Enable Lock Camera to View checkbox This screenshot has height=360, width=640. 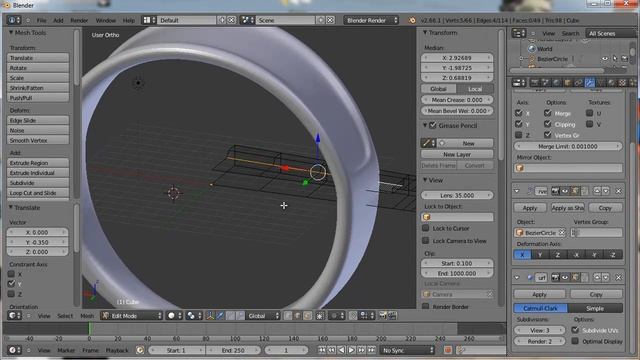pyautogui.click(x=426, y=240)
